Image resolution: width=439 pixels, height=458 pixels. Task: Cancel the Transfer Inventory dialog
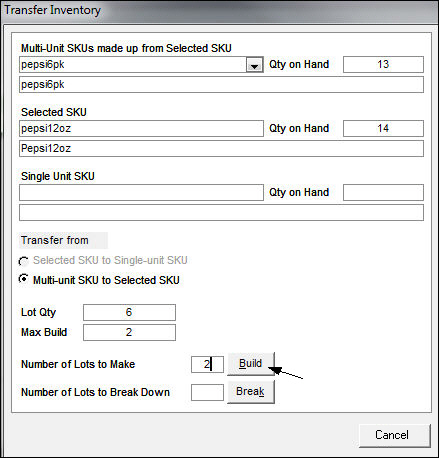395,435
